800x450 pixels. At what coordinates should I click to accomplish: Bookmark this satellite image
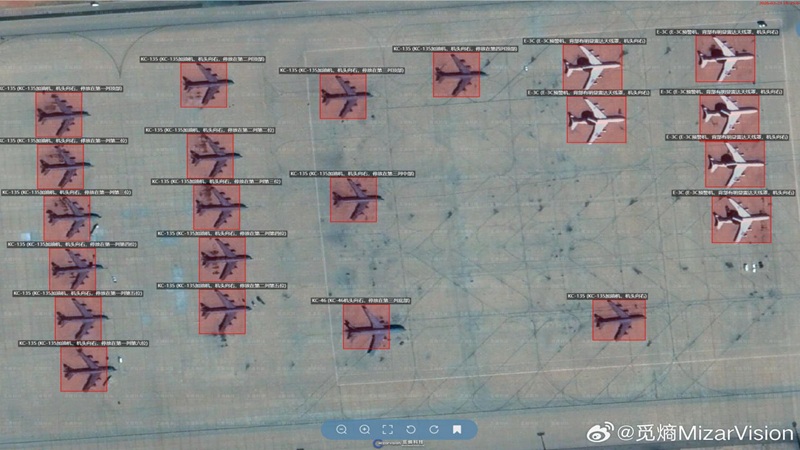point(456,429)
